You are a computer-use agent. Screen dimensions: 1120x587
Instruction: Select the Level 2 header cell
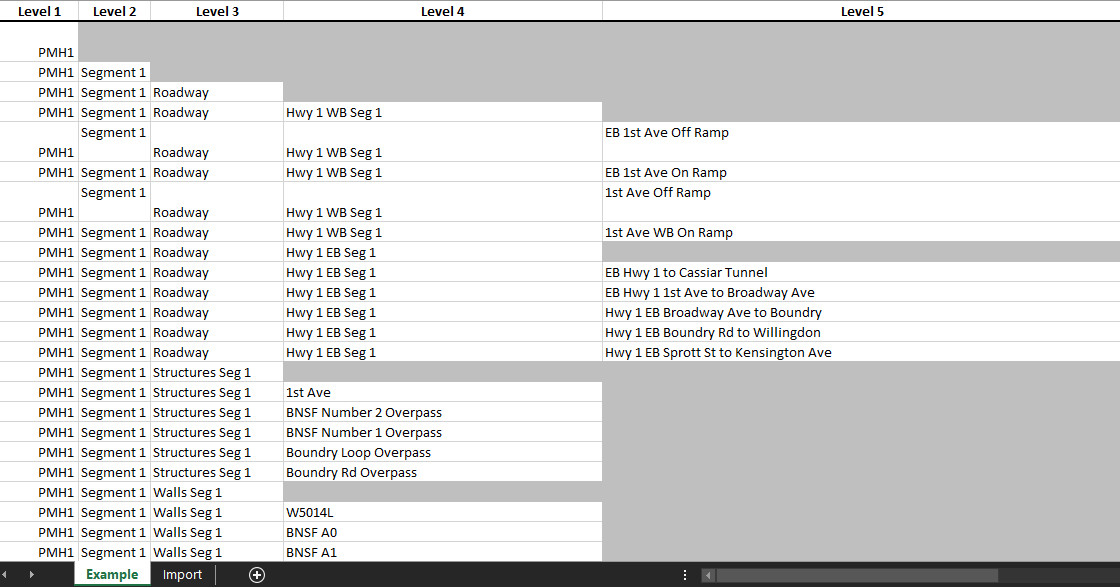pos(114,11)
